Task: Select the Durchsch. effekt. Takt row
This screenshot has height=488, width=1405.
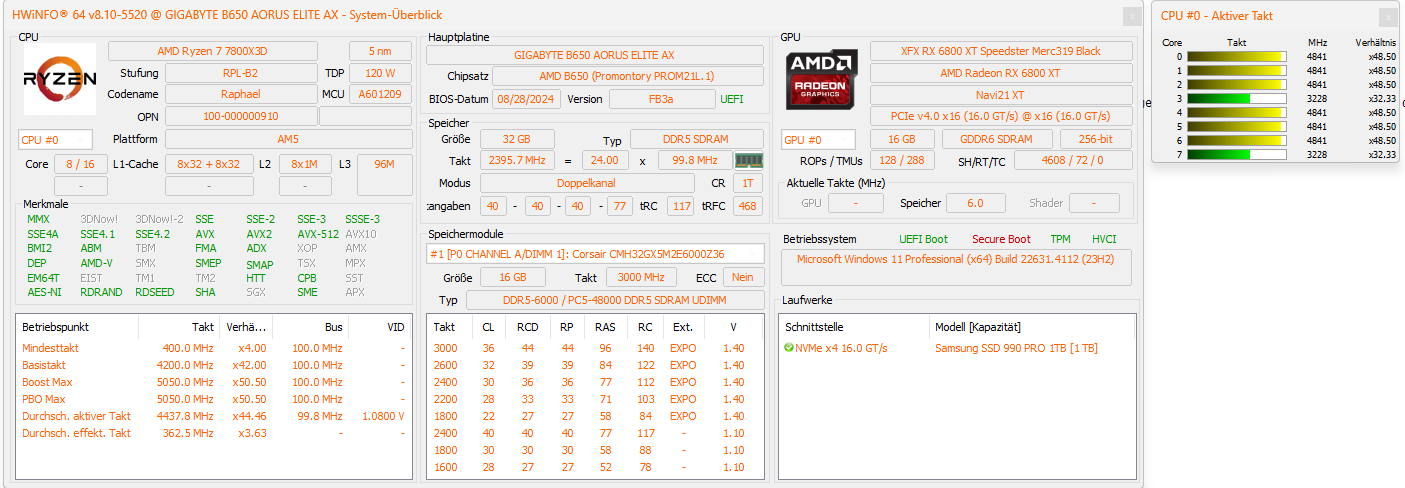Action: 214,433
